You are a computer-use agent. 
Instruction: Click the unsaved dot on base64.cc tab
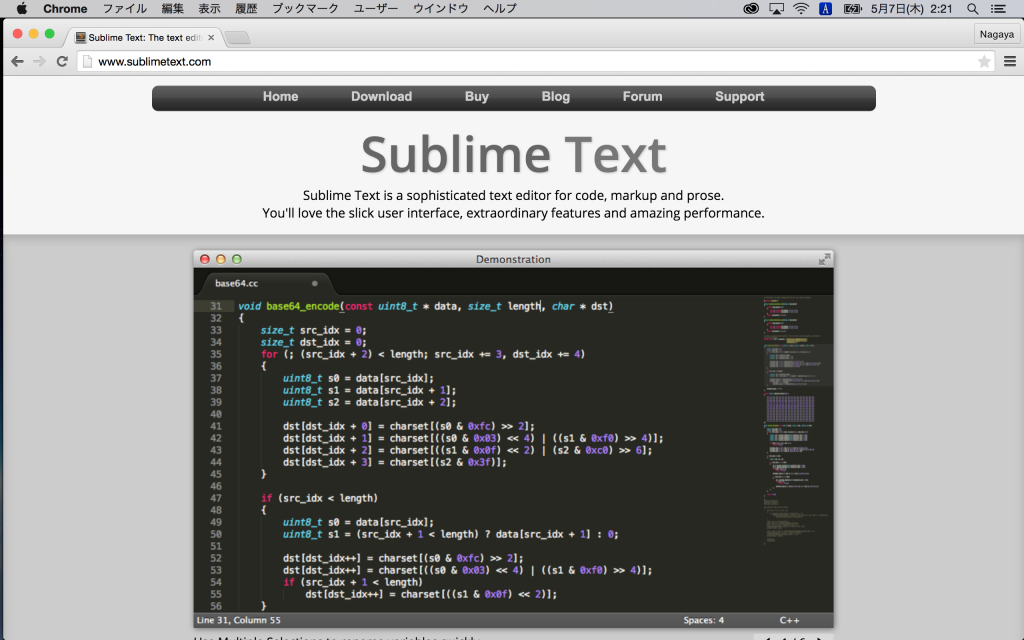[315, 283]
